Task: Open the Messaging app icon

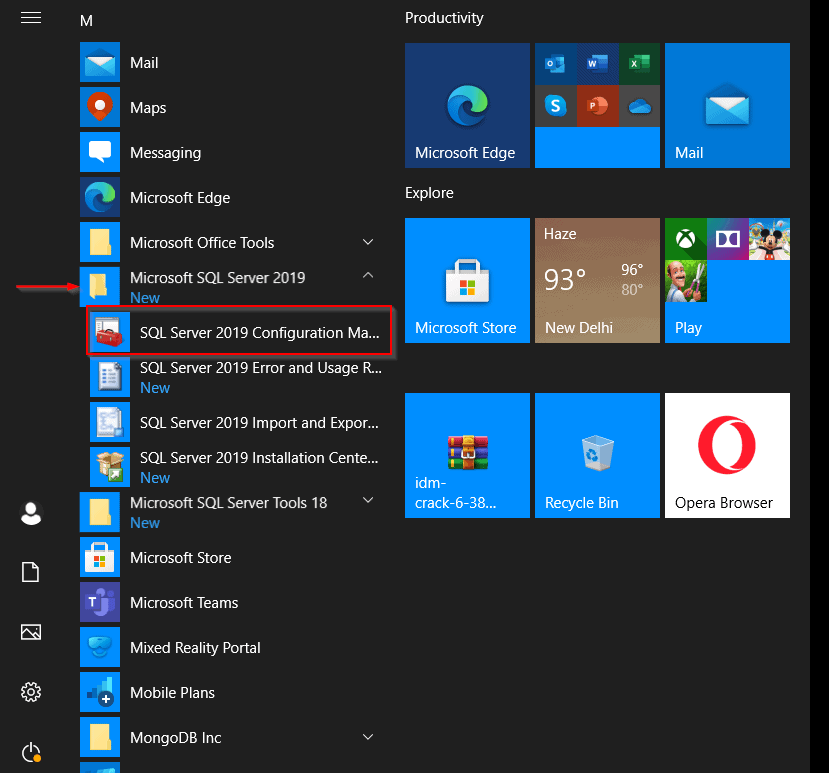Action: point(100,152)
